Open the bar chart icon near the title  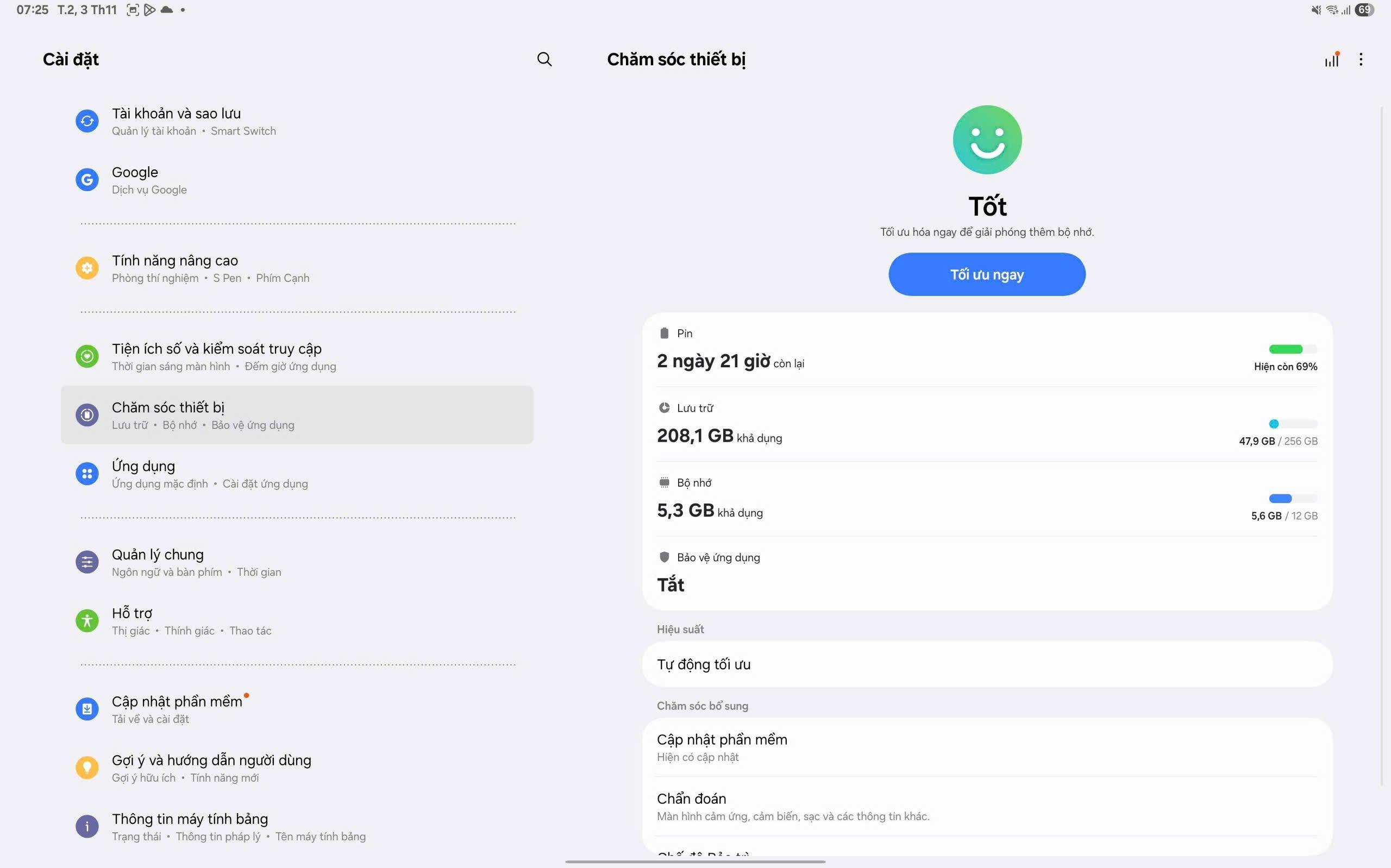point(1331,59)
